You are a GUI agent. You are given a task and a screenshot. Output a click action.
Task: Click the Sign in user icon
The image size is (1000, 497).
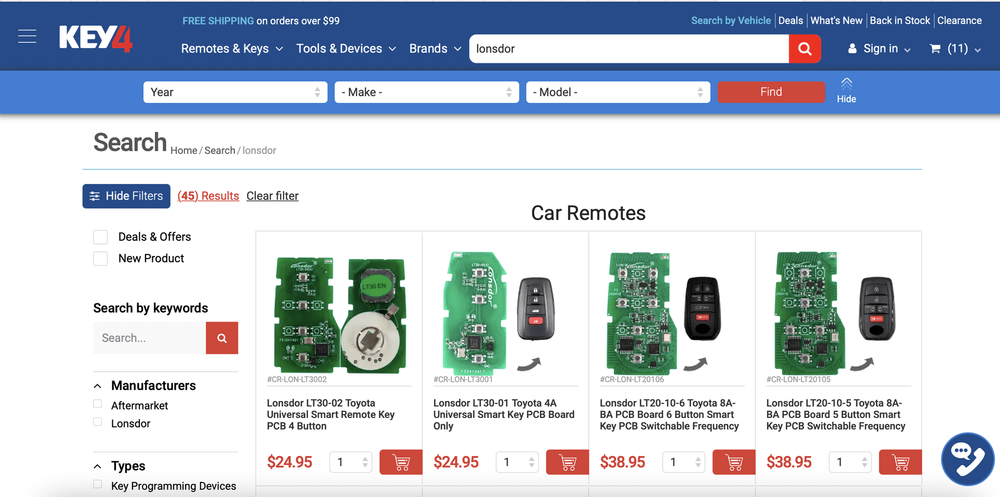pos(852,48)
